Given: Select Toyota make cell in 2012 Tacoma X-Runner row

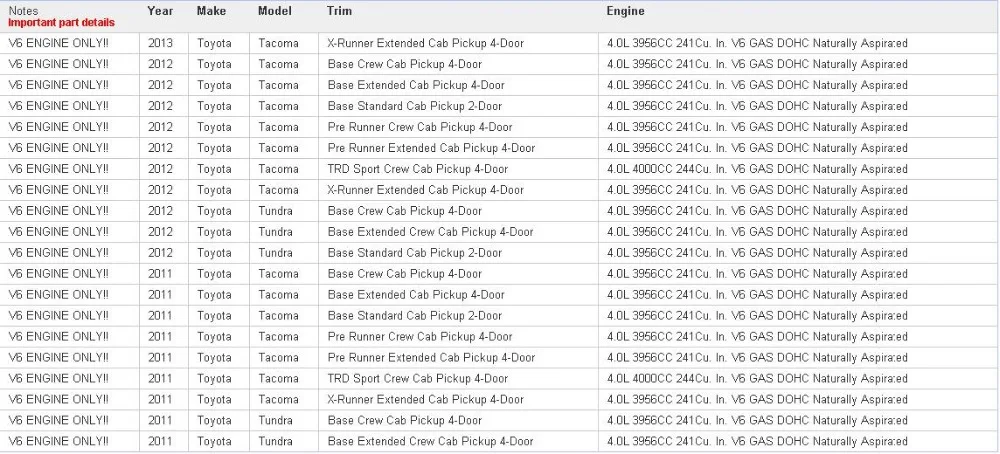Looking at the screenshot, I should coord(214,190).
